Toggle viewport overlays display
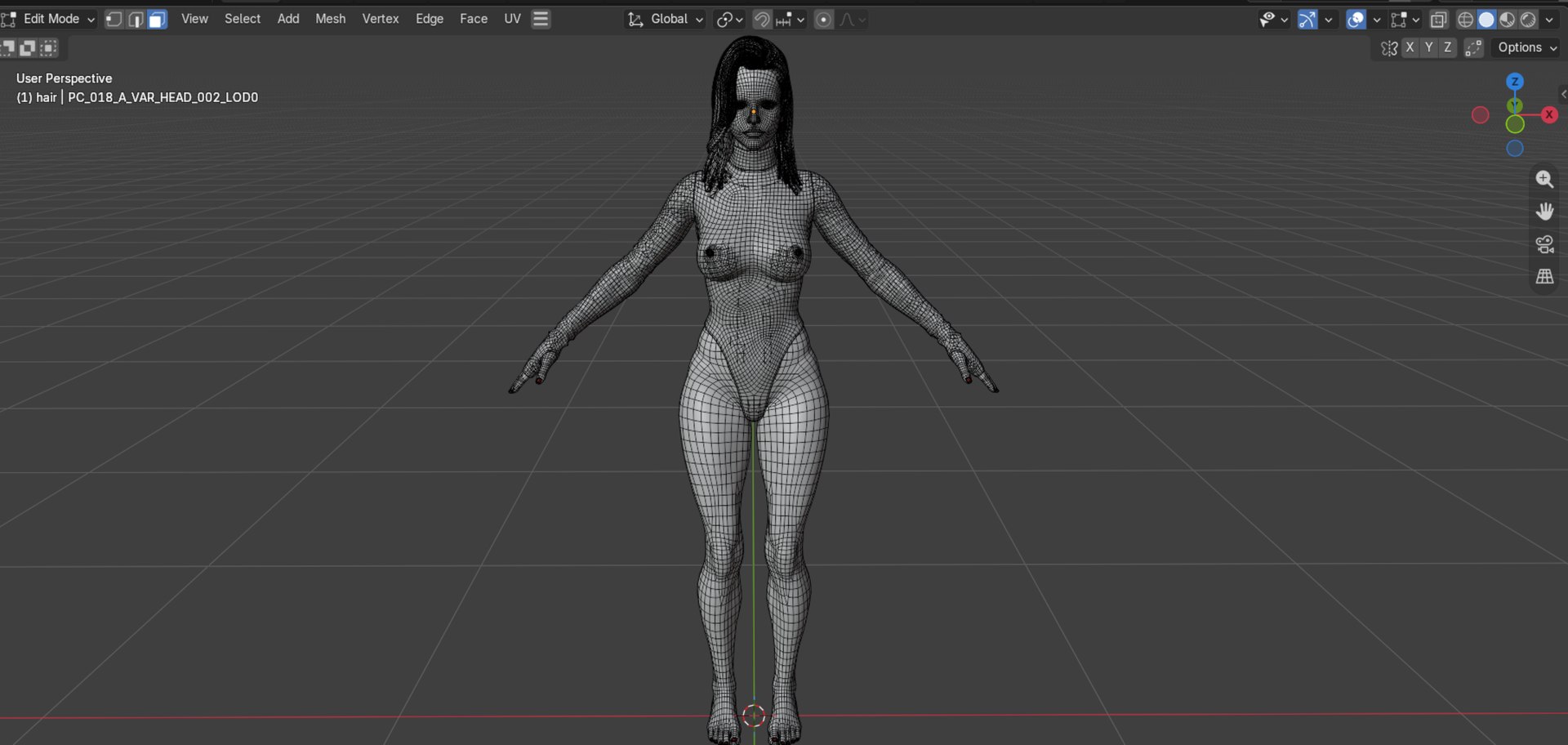Viewport: 1568px width, 745px height. tap(1356, 20)
